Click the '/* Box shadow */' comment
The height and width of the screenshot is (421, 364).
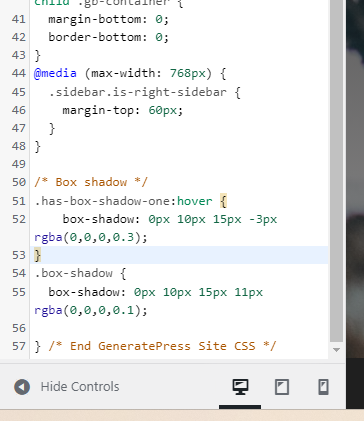pos(91,182)
